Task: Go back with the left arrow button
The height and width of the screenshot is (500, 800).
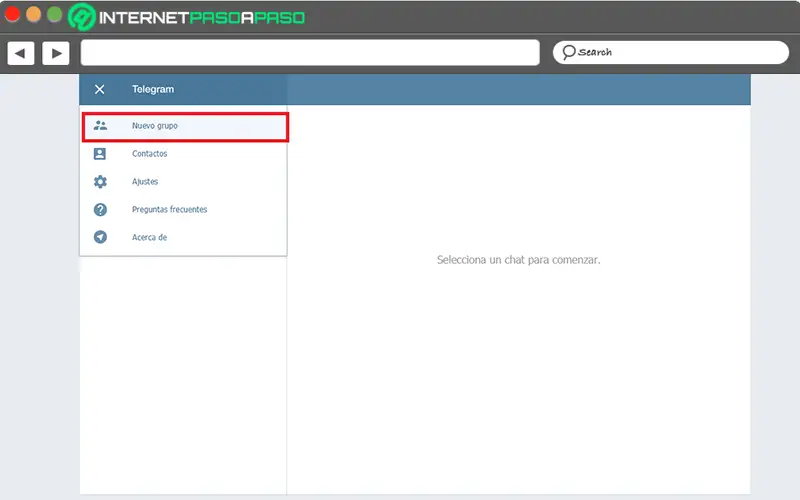Action: (x=20, y=53)
